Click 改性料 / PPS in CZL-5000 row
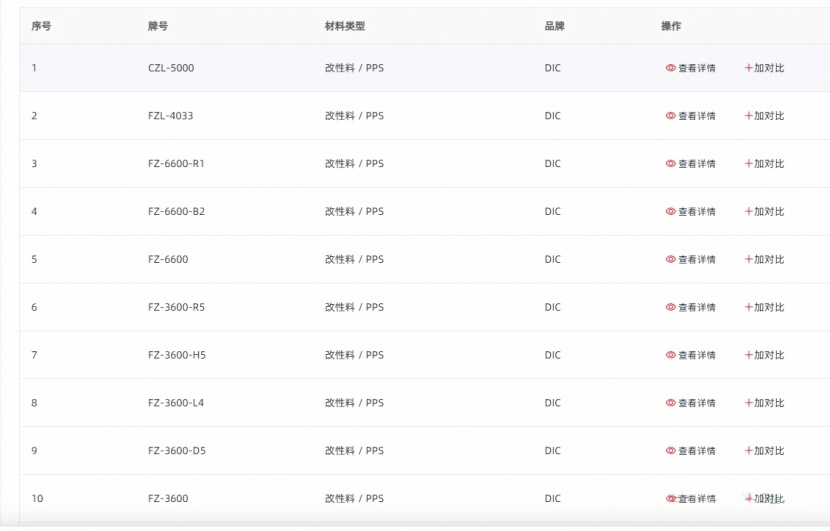This screenshot has width=830, height=531. coord(354,68)
